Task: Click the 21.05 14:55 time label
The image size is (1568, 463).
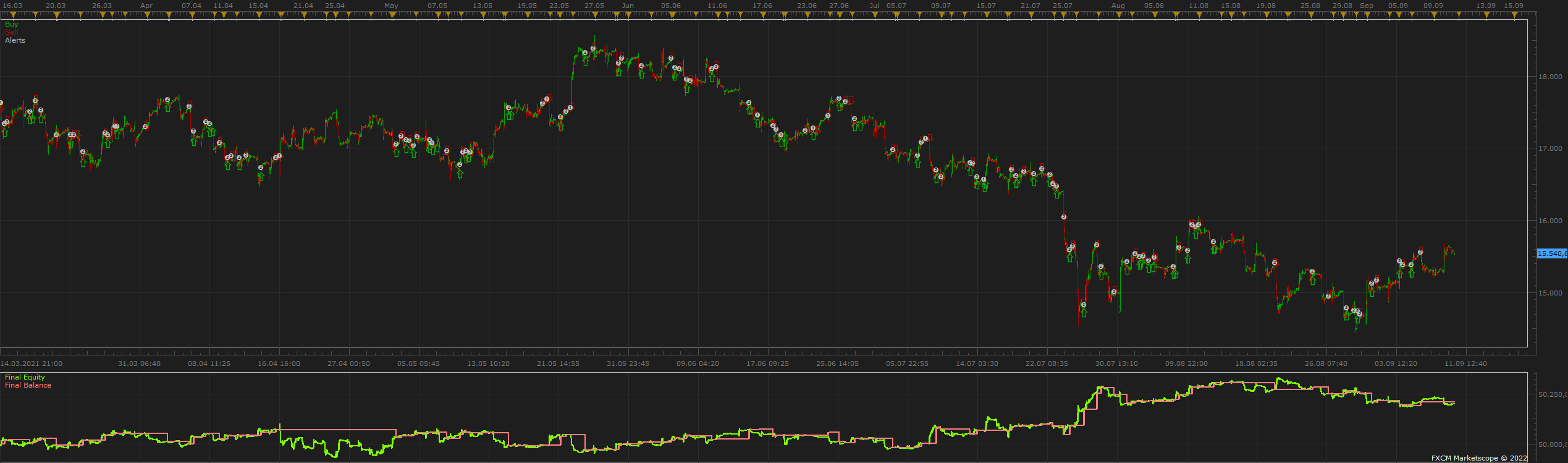Action: (558, 363)
